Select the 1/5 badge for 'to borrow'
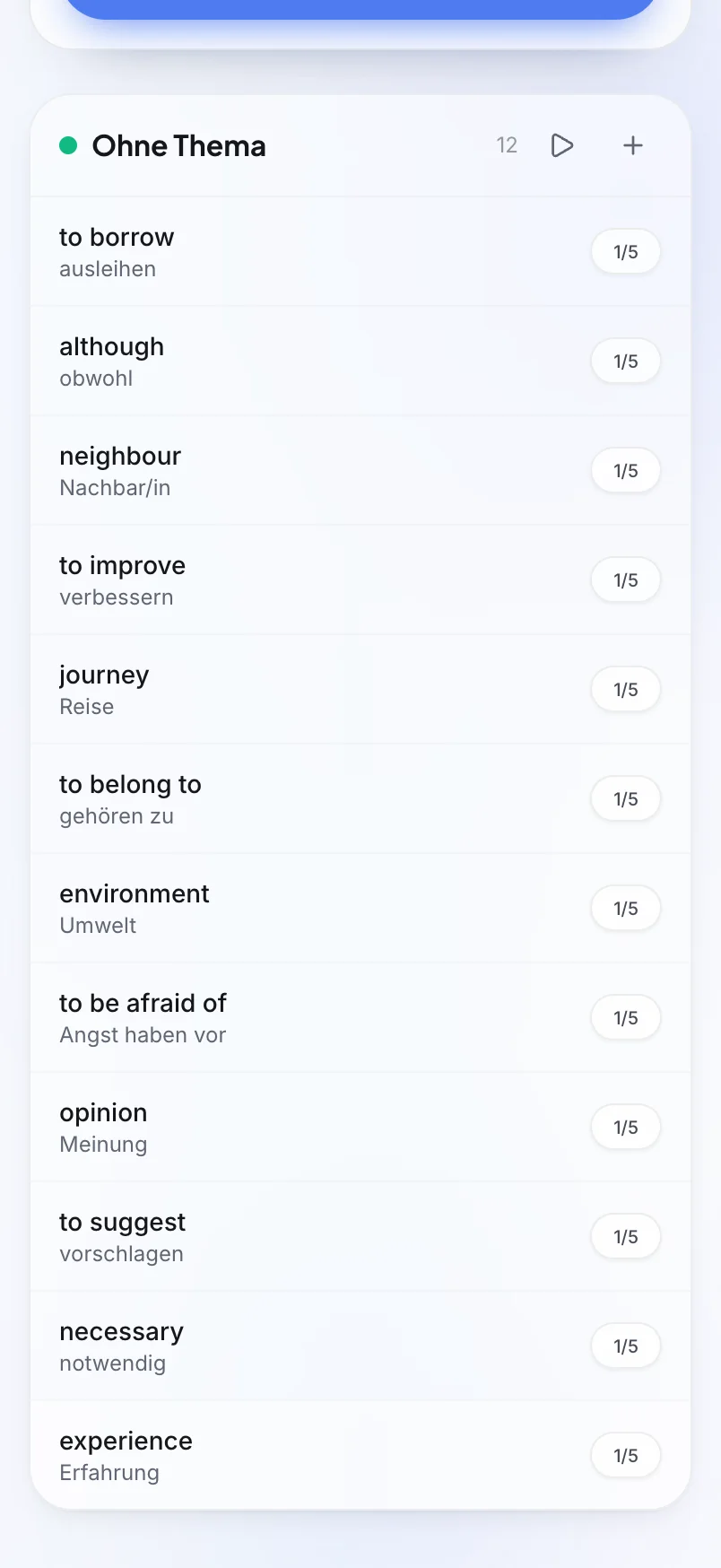This screenshot has height=1568, width=721. coord(626,252)
